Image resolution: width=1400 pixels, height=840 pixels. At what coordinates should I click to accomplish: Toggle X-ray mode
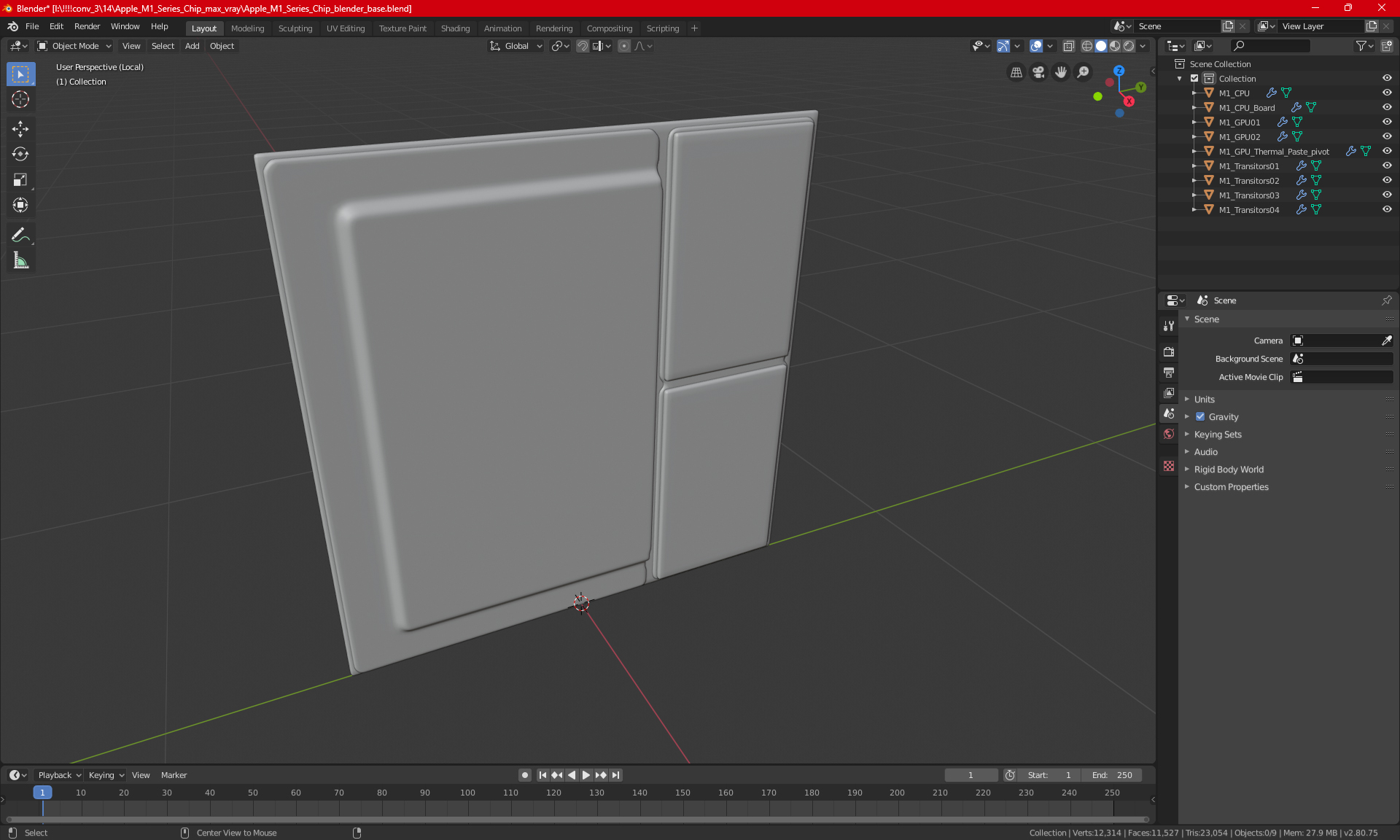point(1068,46)
